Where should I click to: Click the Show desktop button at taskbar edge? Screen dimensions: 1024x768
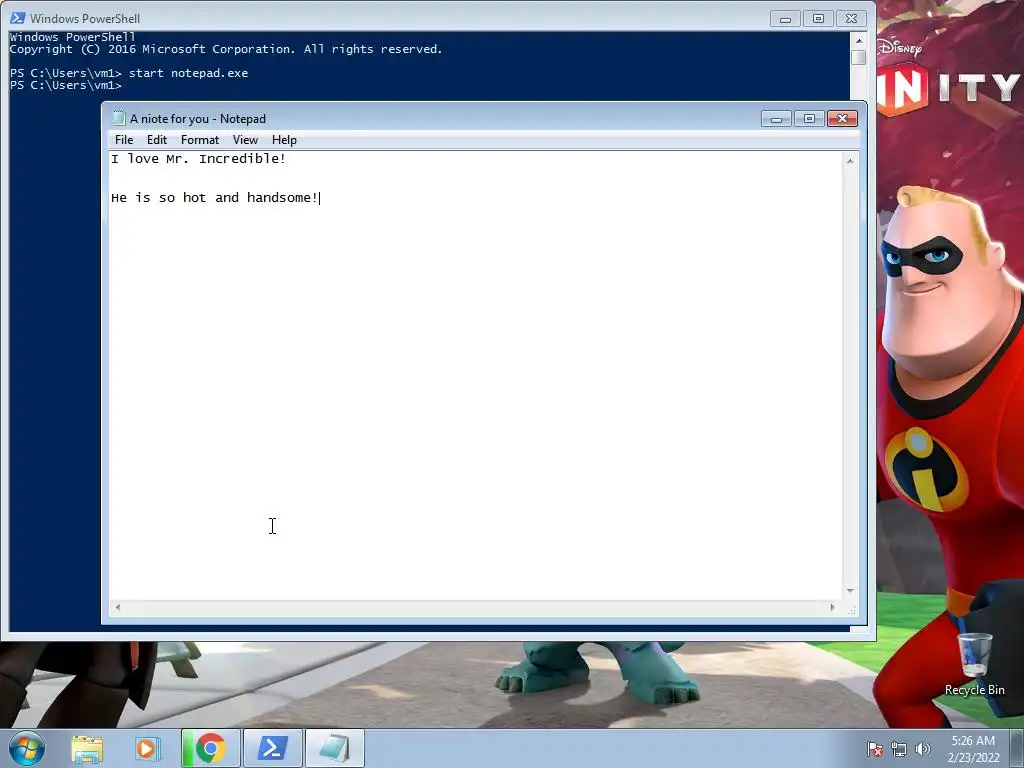(x=1017, y=748)
